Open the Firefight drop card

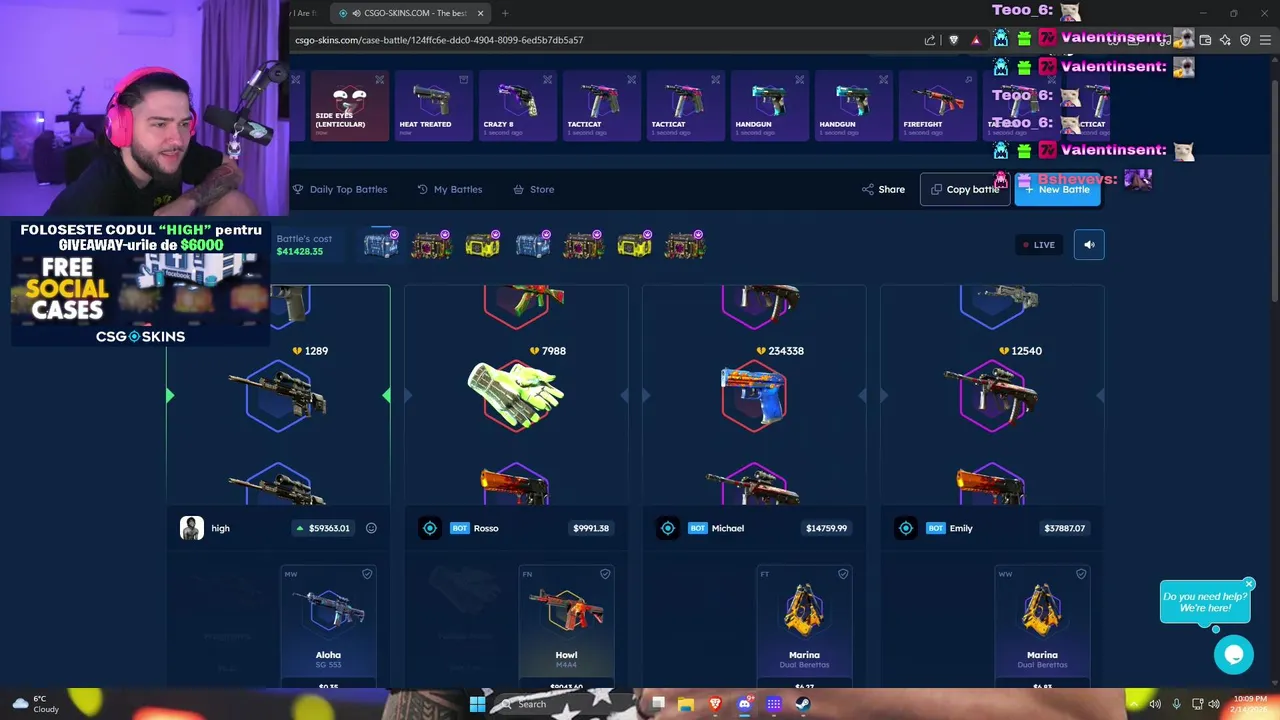pos(937,105)
